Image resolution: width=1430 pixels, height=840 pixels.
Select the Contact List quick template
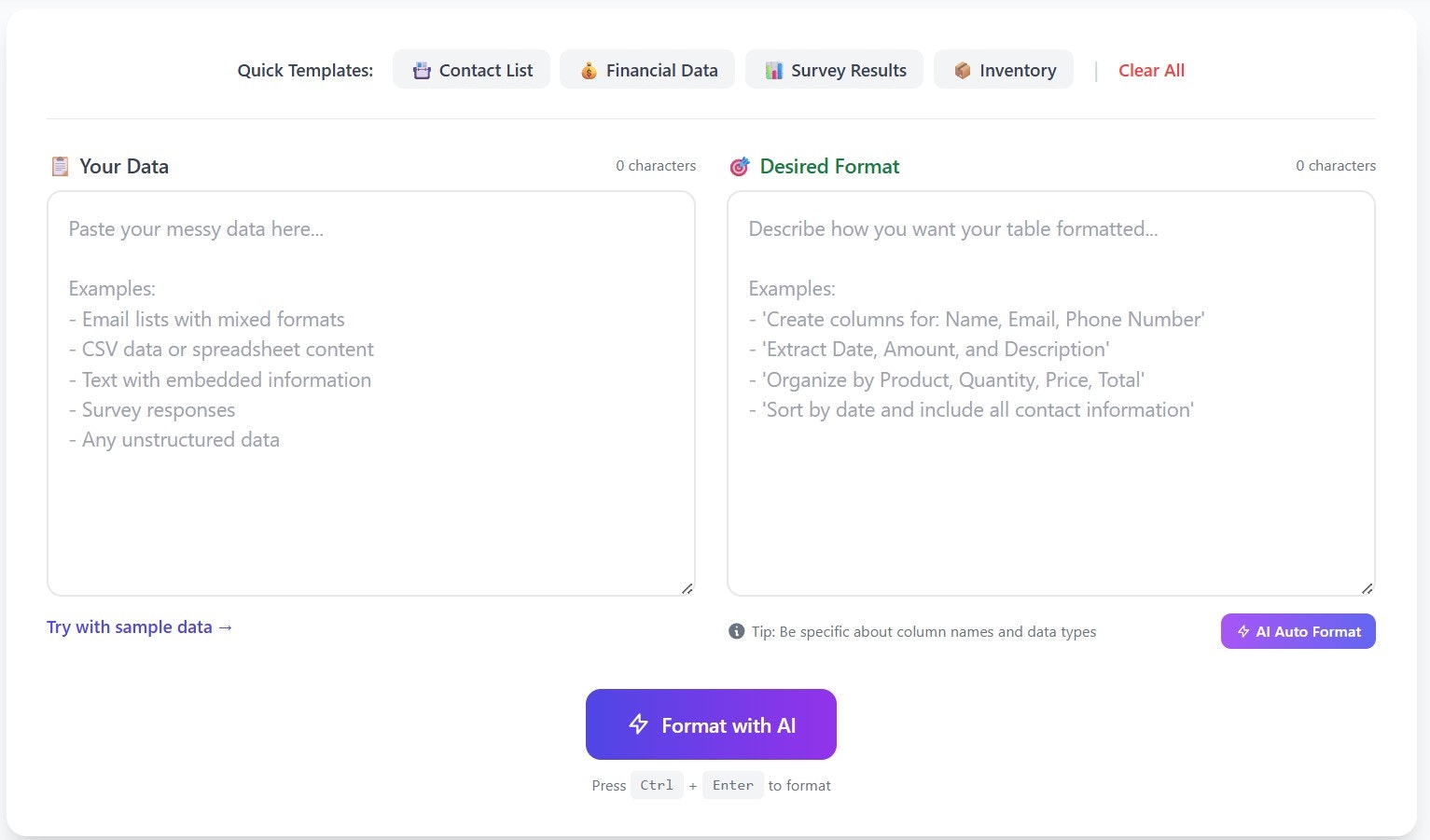point(471,70)
